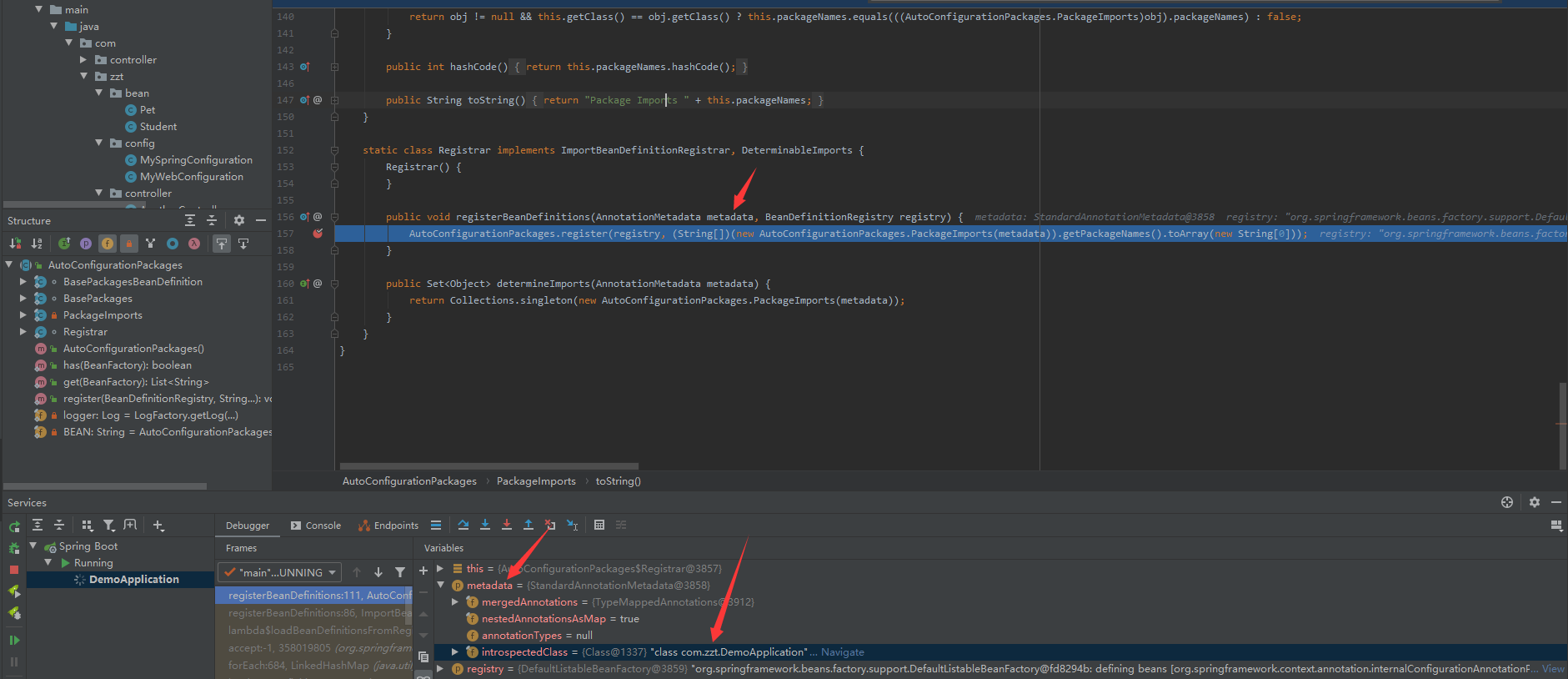
Task: Open Structure panel settings gear
Action: (239, 220)
